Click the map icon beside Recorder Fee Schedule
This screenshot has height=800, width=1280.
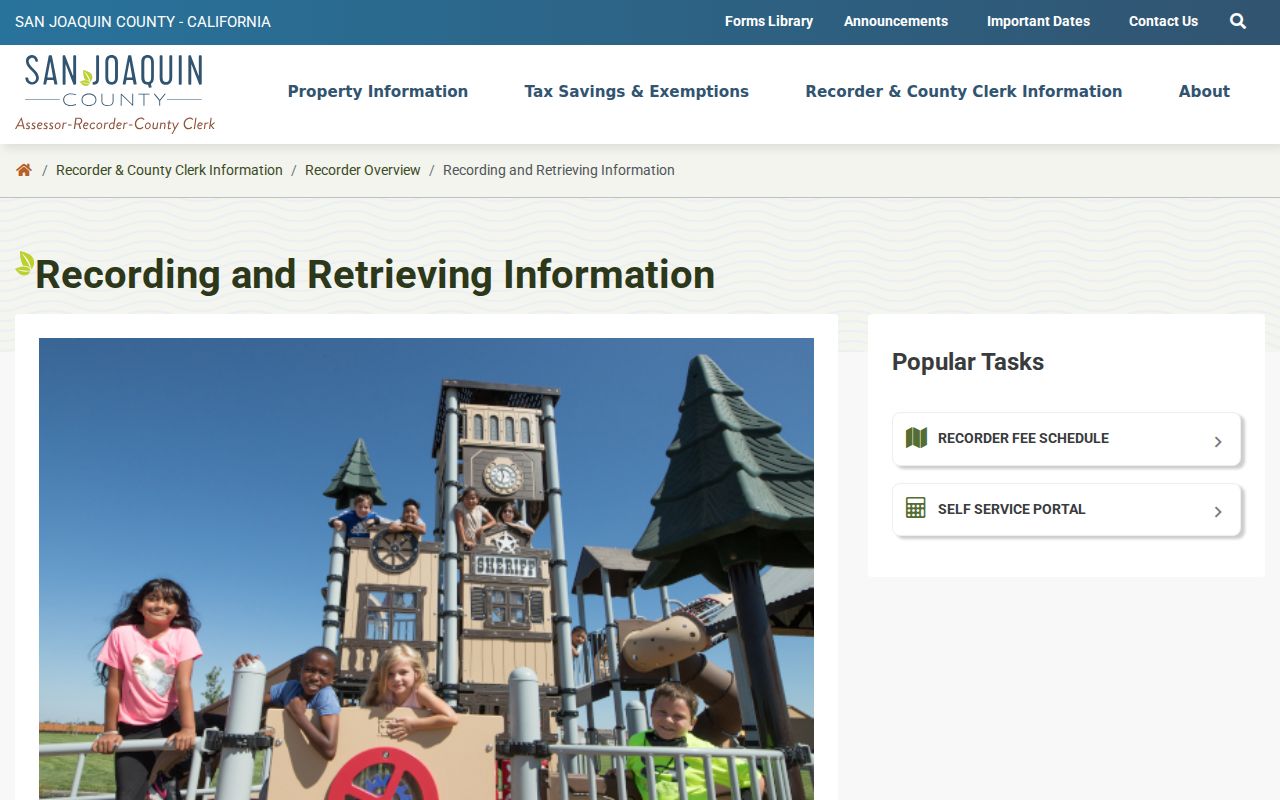point(916,438)
